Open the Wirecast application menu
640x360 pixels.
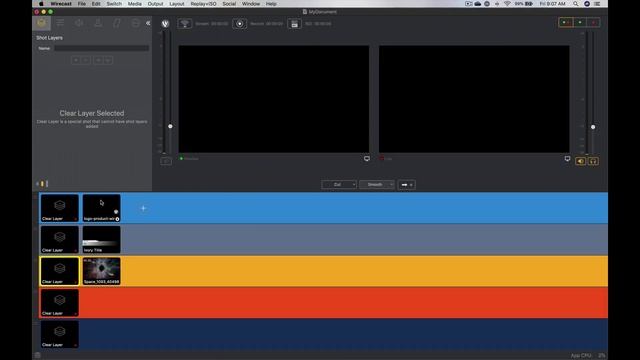[x=61, y=4]
